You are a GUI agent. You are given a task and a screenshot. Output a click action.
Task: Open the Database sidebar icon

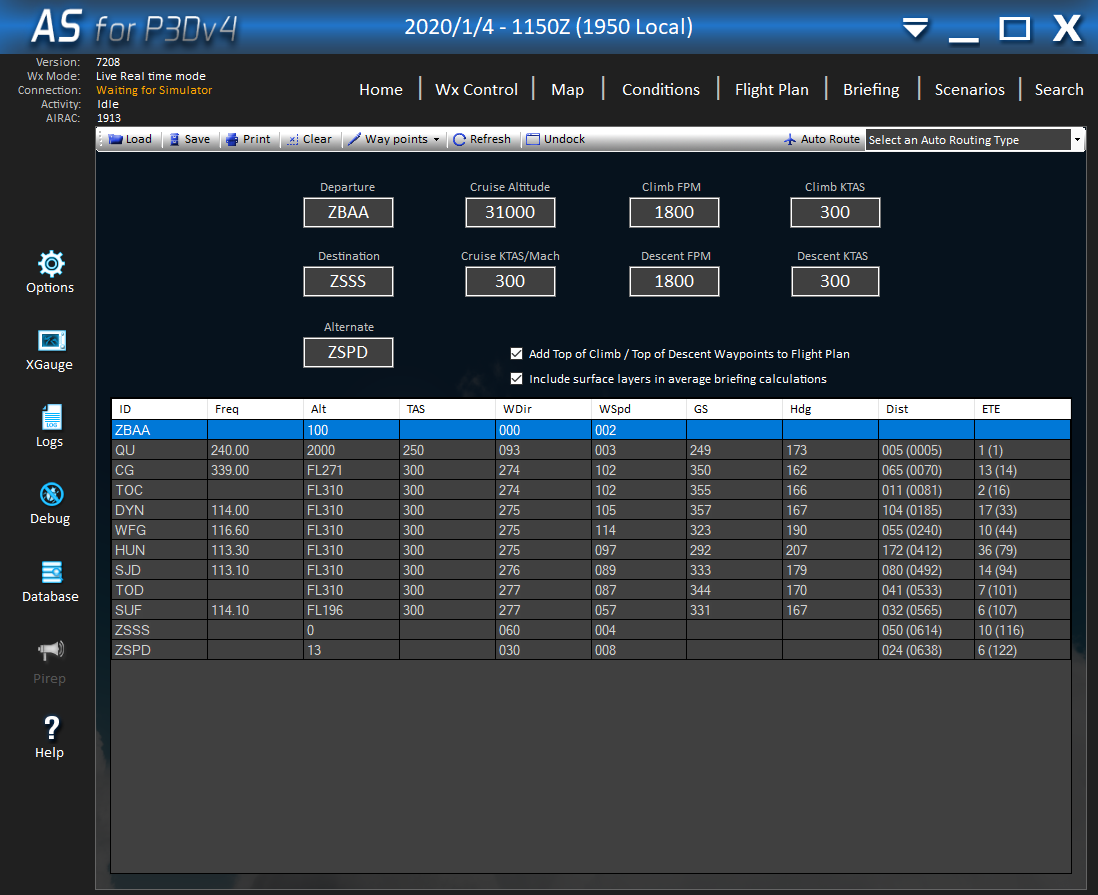tap(50, 573)
